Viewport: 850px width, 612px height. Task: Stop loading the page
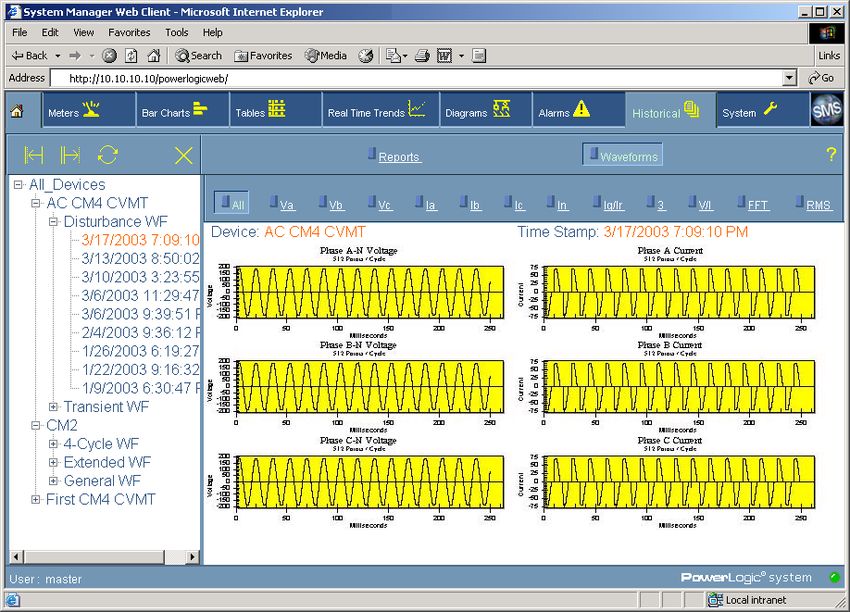pyautogui.click(x=110, y=55)
